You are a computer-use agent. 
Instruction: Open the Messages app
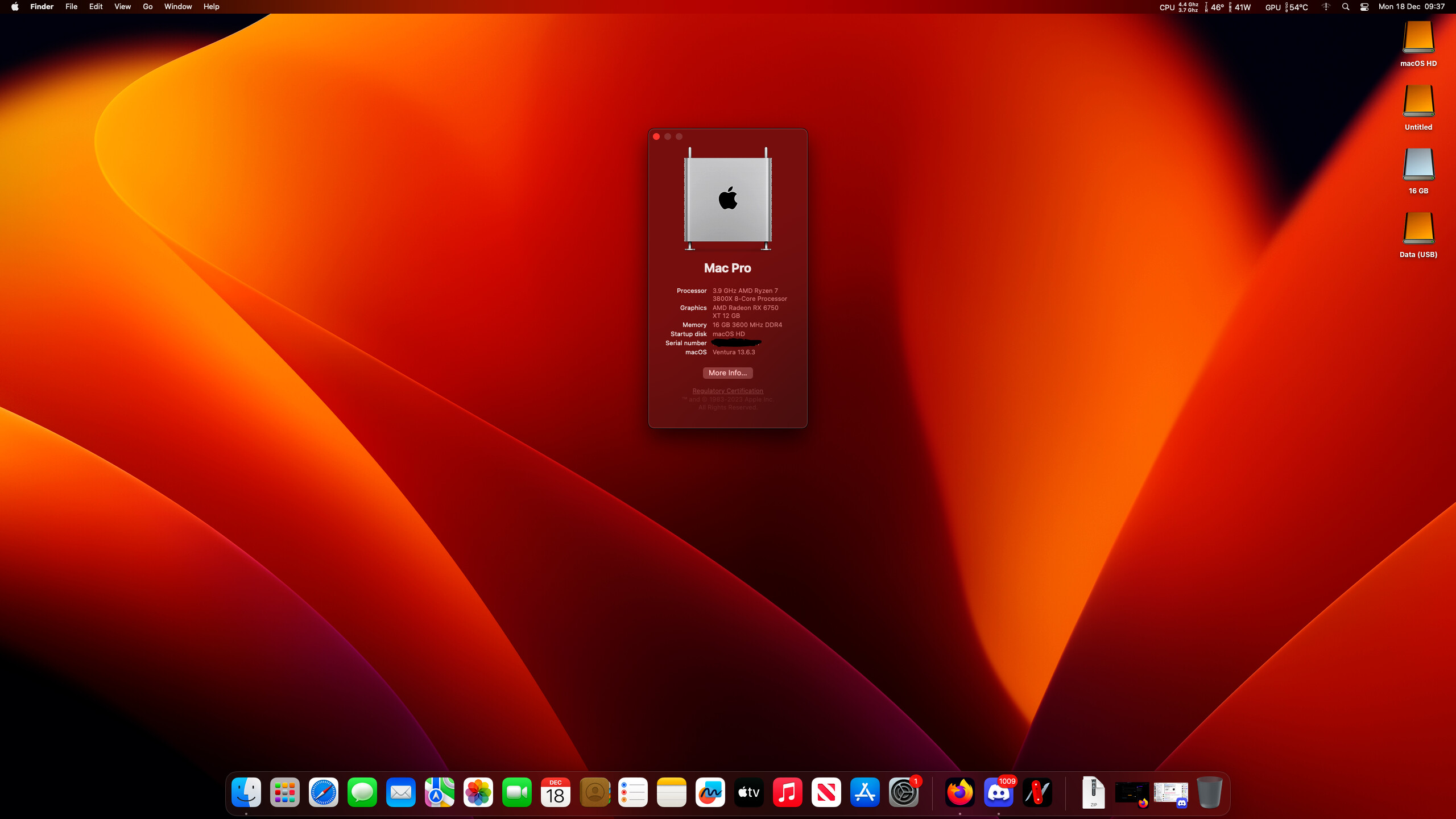click(x=362, y=792)
